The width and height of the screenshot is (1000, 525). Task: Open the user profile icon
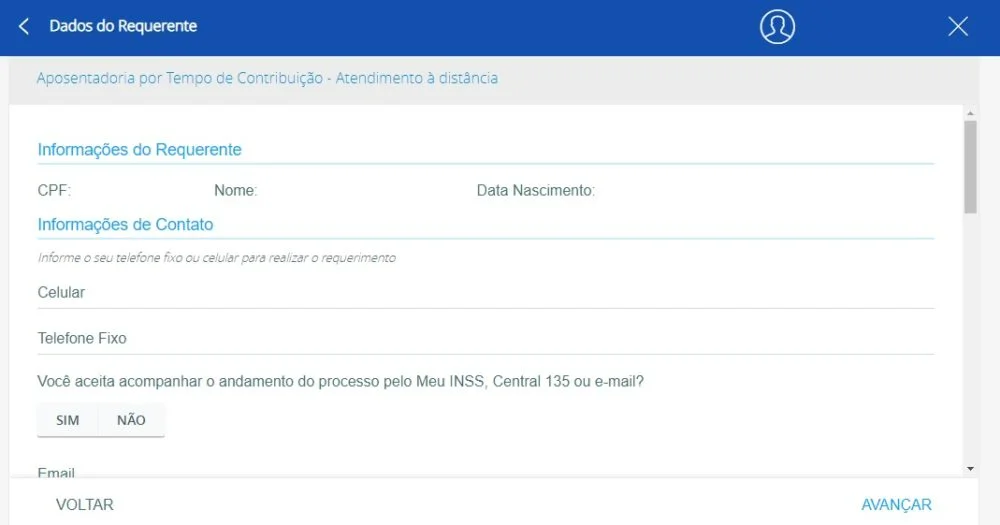tap(777, 27)
